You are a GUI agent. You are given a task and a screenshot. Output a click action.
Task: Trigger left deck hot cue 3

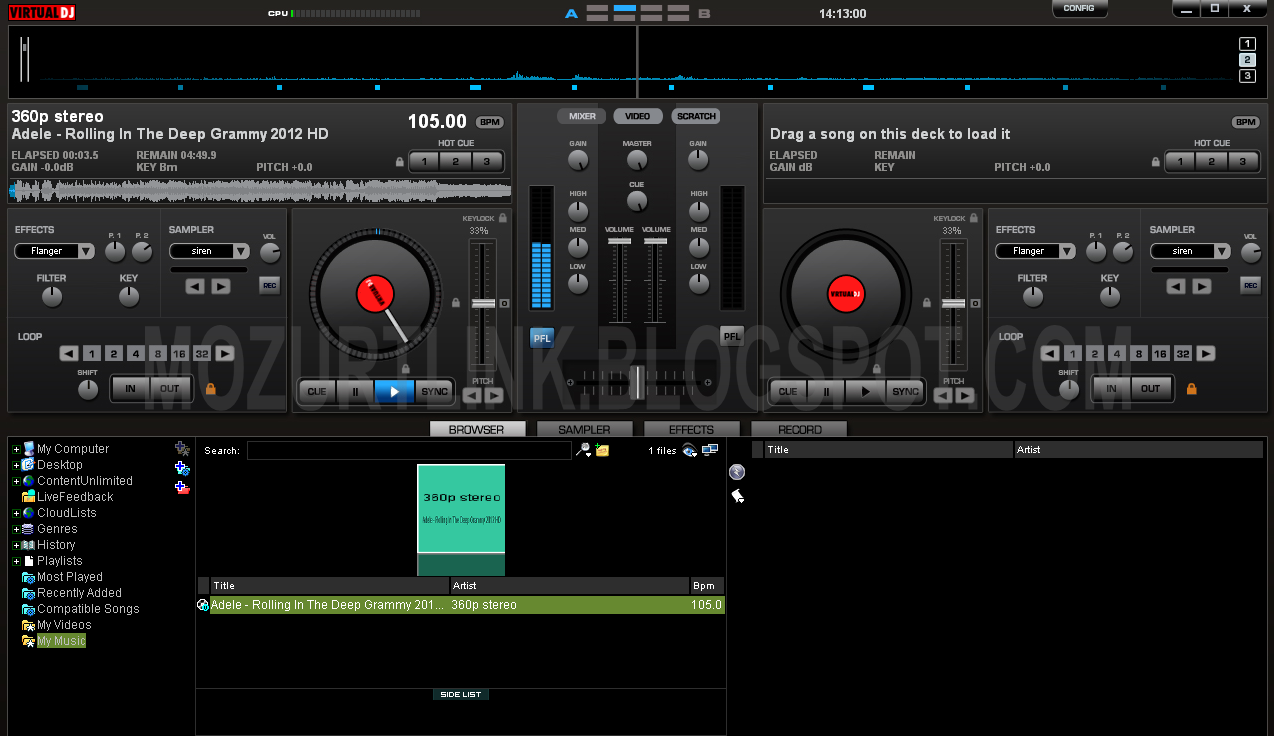pos(487,161)
